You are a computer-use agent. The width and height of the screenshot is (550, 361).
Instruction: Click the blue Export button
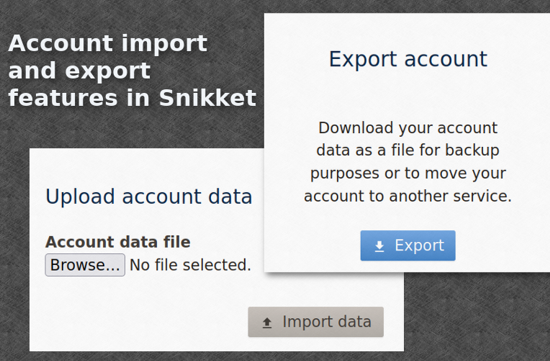pyautogui.click(x=408, y=246)
